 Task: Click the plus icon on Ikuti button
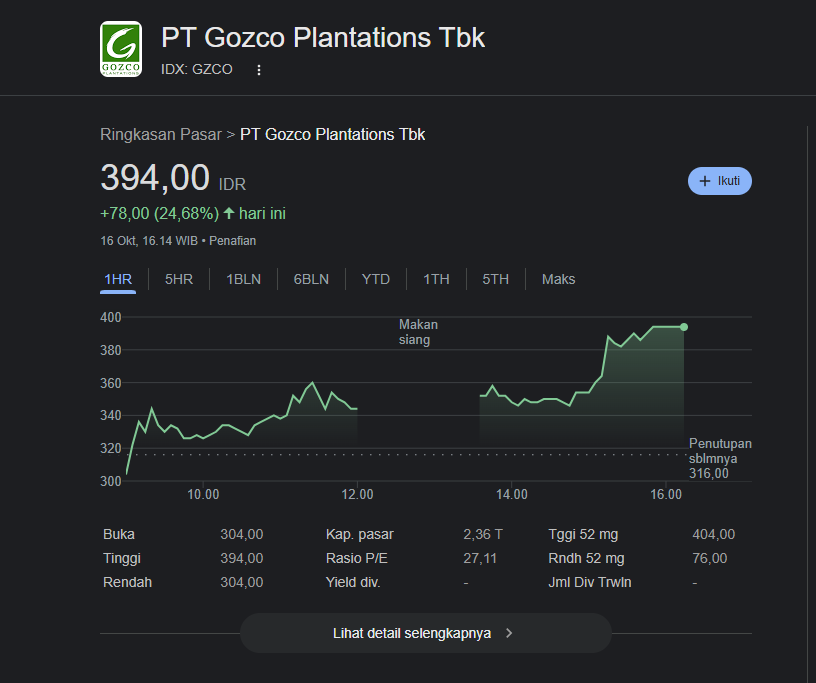click(x=705, y=181)
